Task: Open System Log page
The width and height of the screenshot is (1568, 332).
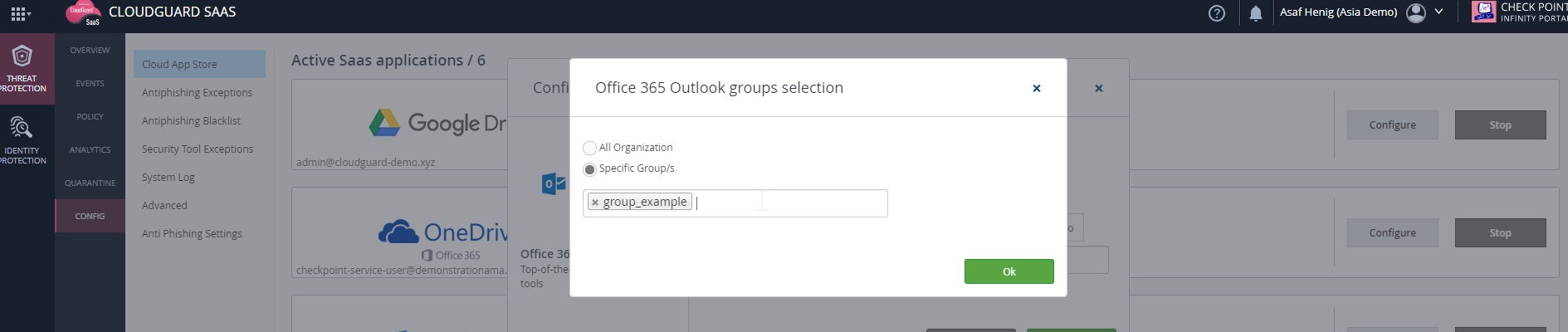Action: click(x=169, y=177)
